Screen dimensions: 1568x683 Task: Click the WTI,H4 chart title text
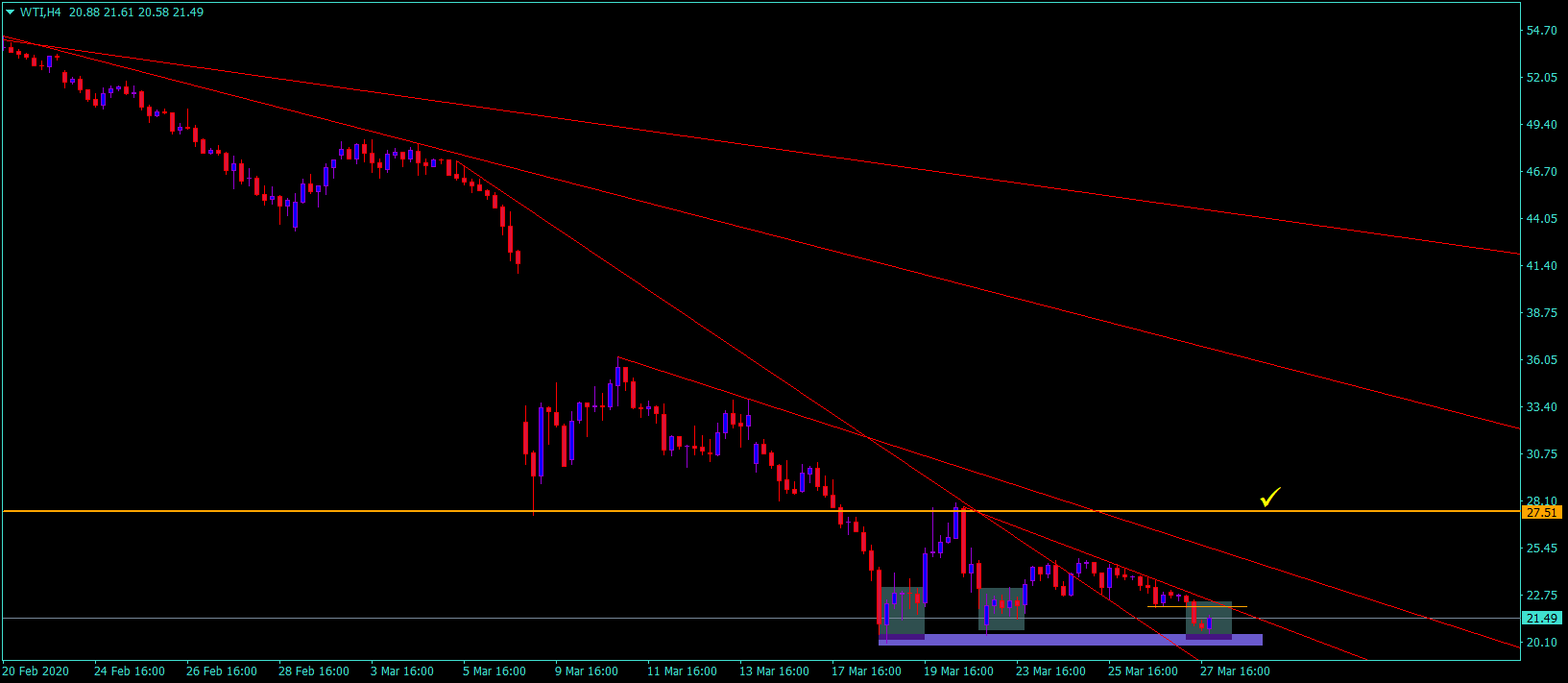click(40, 12)
